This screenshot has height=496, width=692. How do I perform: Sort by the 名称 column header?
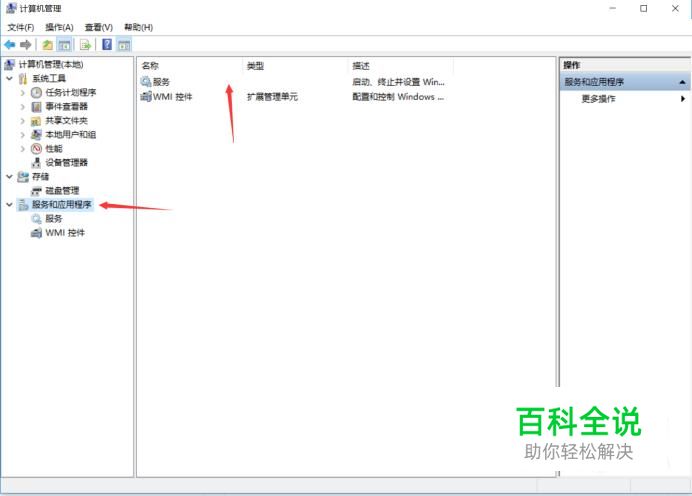(x=190, y=66)
